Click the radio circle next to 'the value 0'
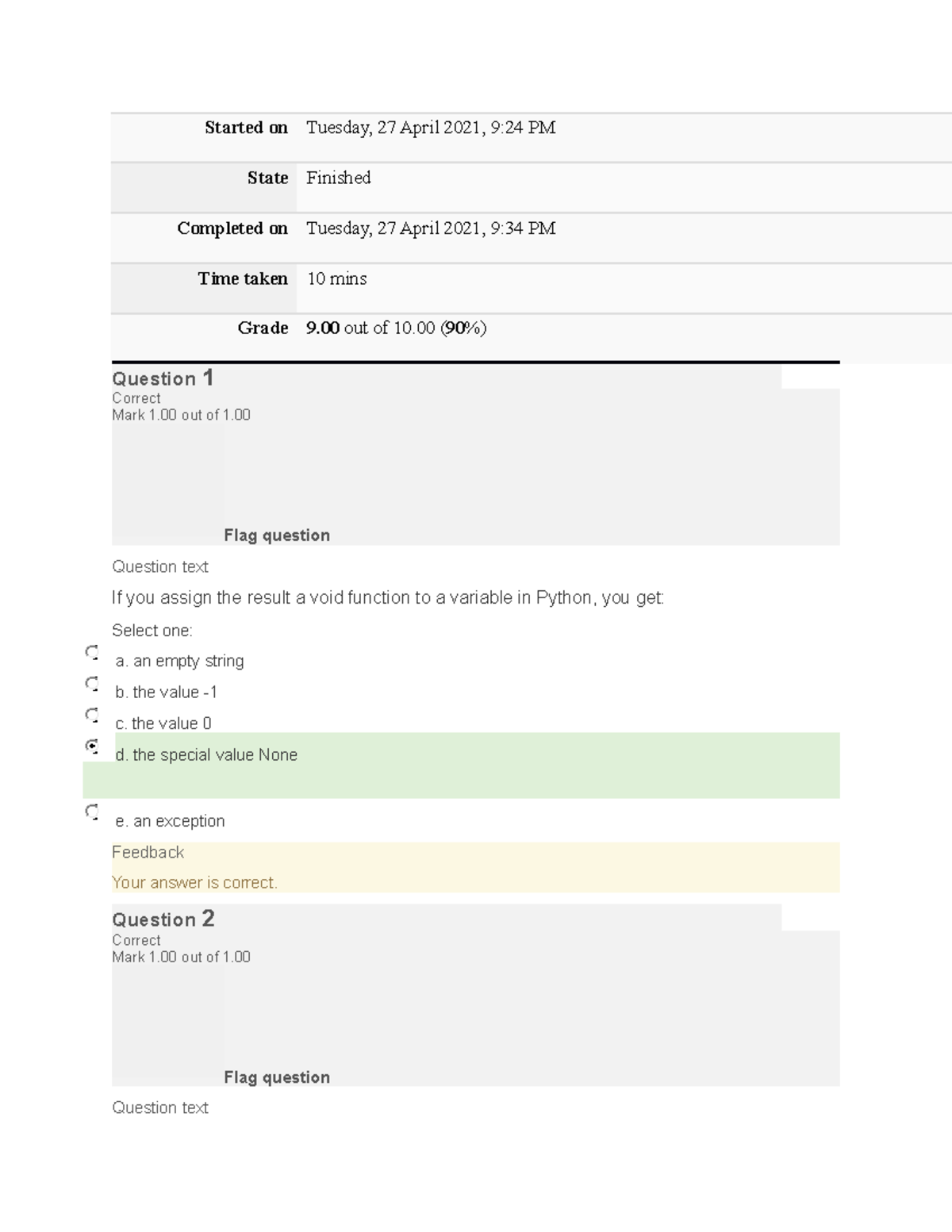This screenshot has height=1232, width=952. (x=90, y=716)
